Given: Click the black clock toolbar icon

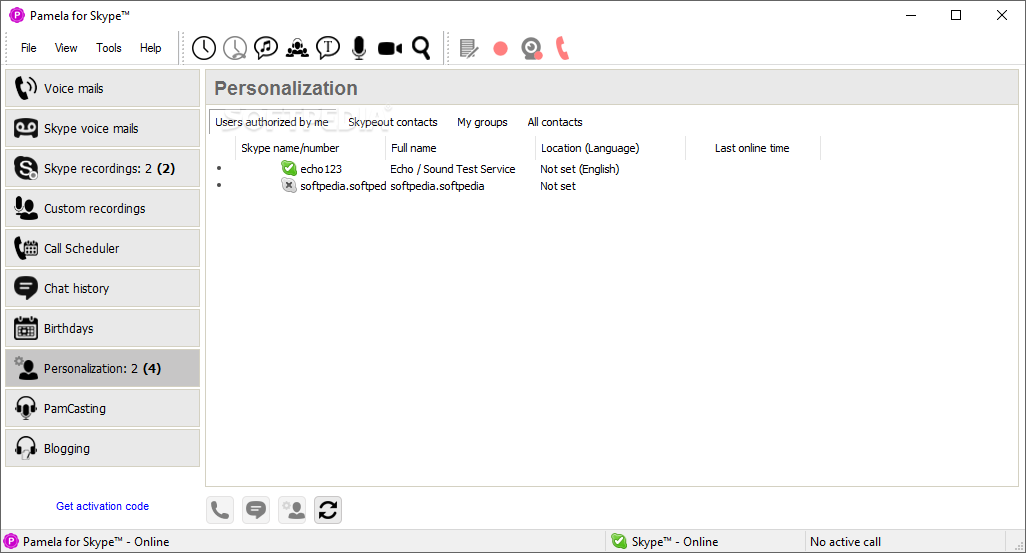Looking at the screenshot, I should tap(204, 48).
